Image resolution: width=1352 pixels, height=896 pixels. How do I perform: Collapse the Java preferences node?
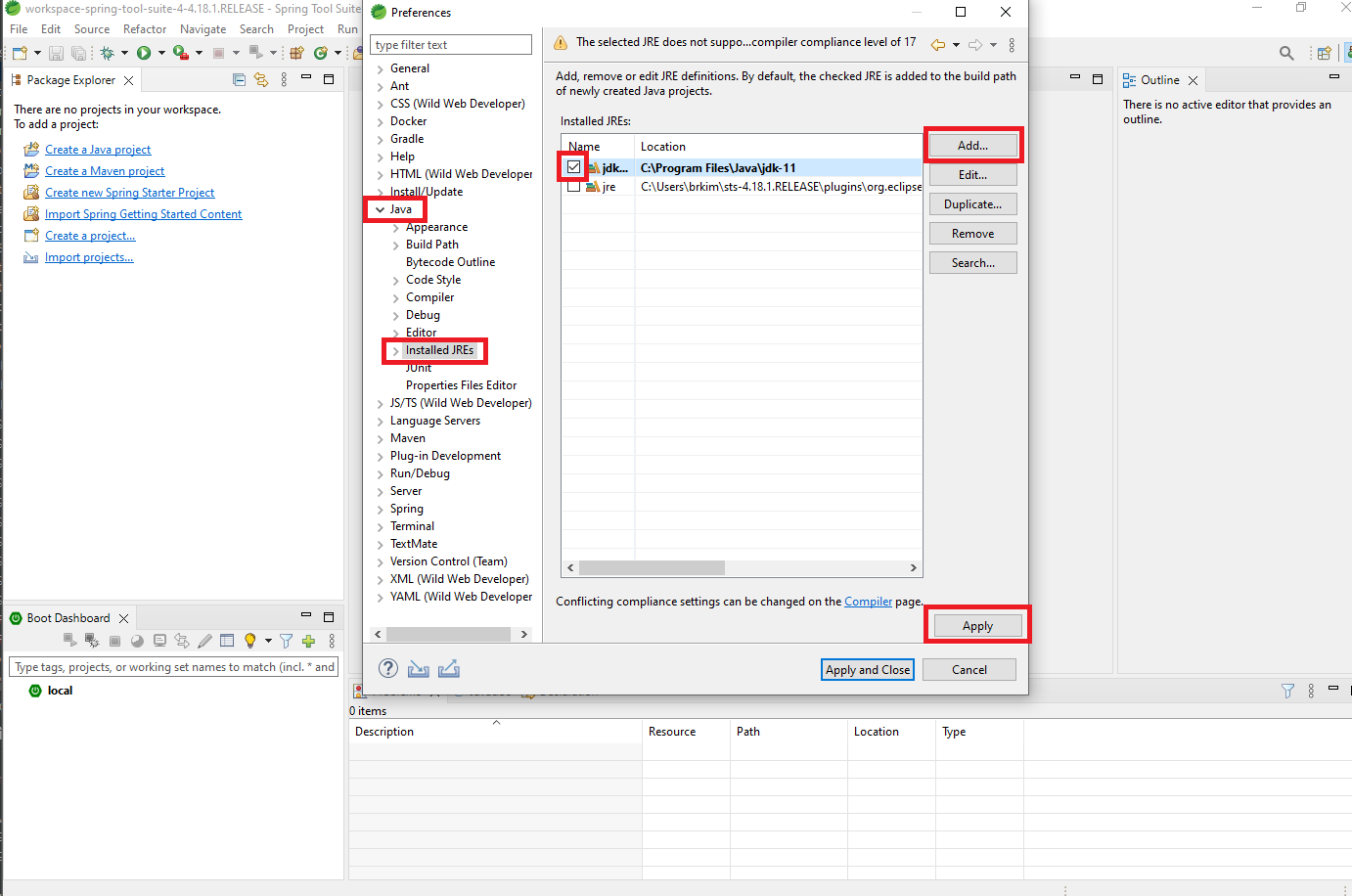pyautogui.click(x=381, y=209)
